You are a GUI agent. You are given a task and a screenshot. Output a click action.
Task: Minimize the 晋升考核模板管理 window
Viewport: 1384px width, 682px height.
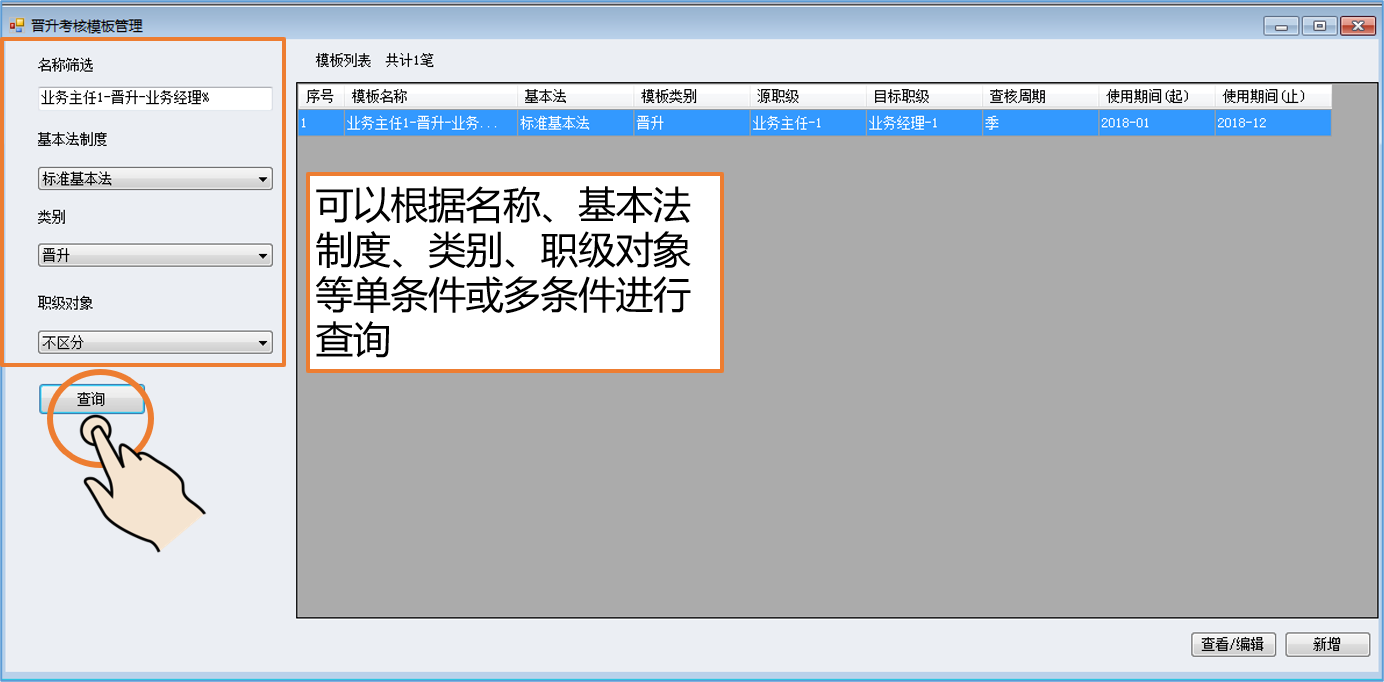tap(1281, 26)
